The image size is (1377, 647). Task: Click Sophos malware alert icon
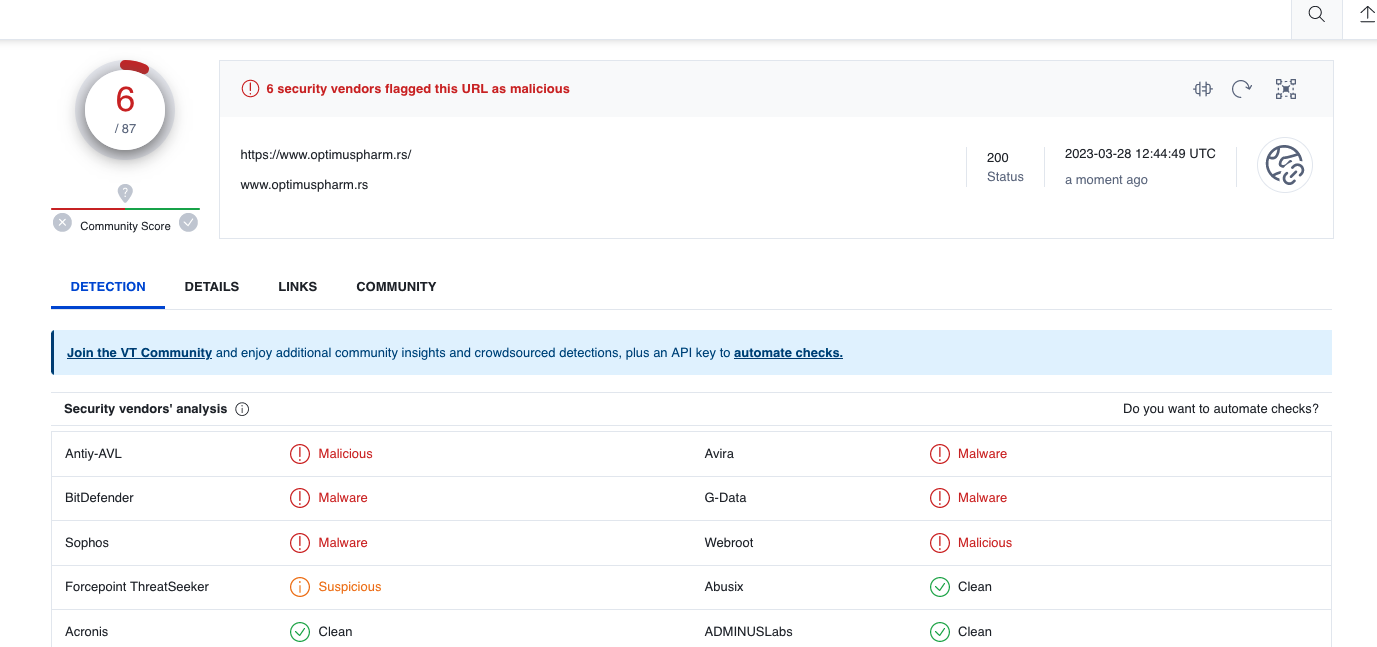coord(300,543)
